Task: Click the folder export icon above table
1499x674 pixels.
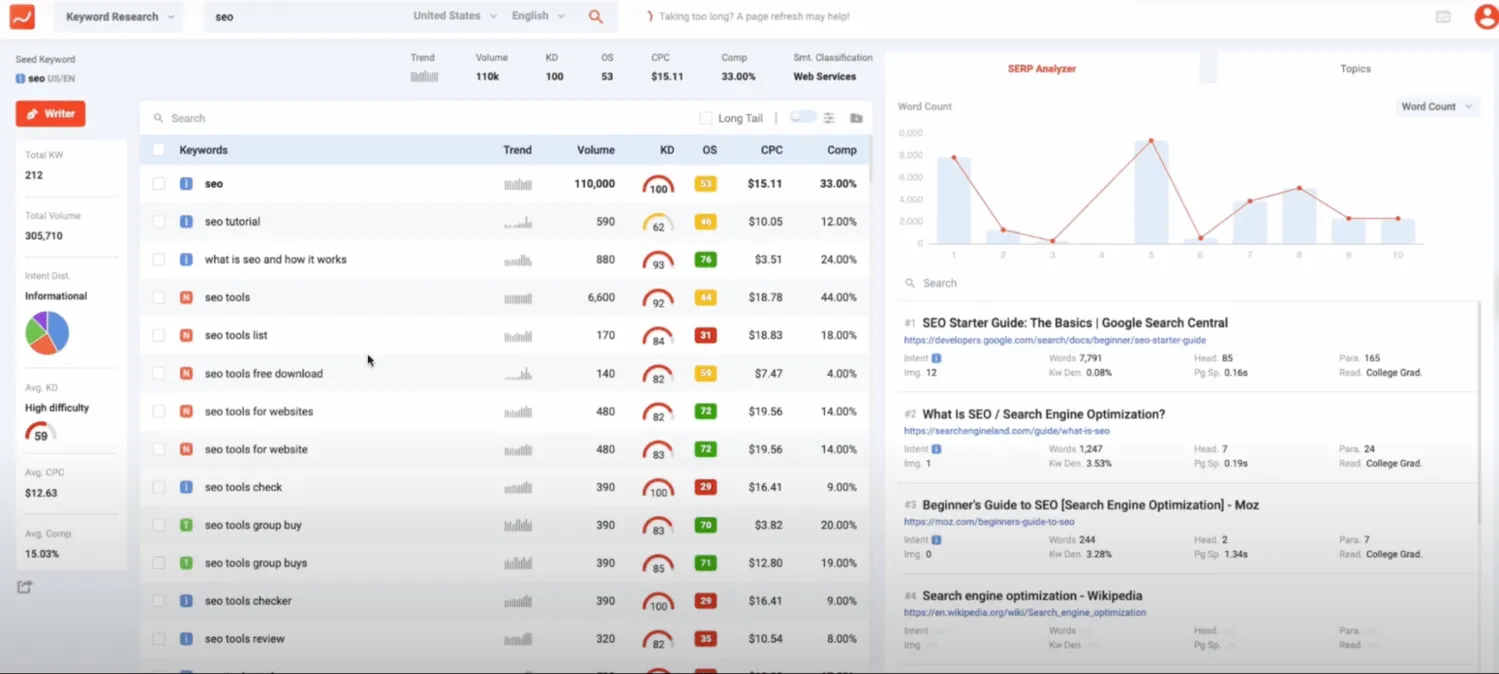Action: point(856,118)
